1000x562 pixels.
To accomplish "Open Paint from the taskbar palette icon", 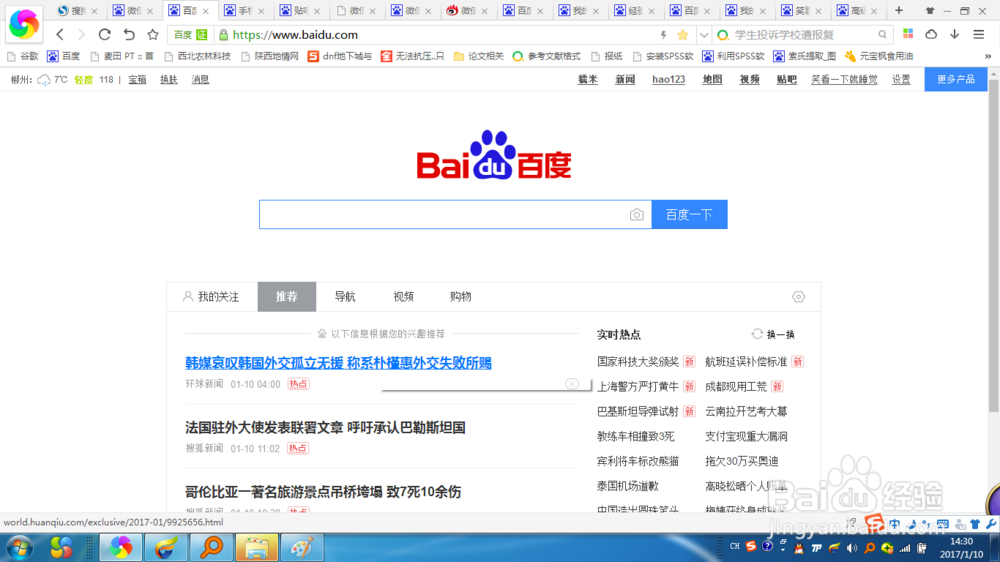I will tap(302, 548).
